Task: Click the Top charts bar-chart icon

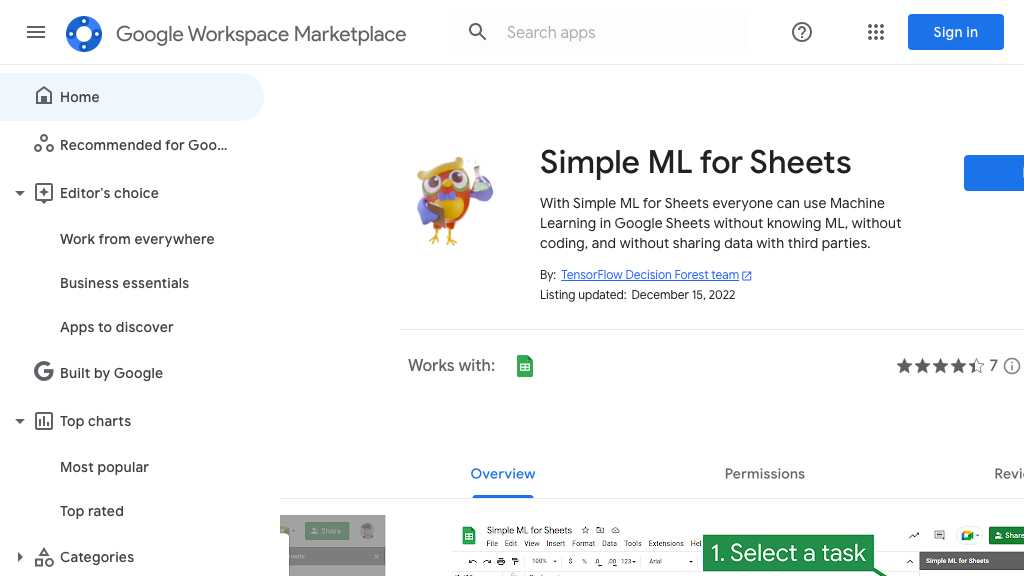Action: (44, 421)
